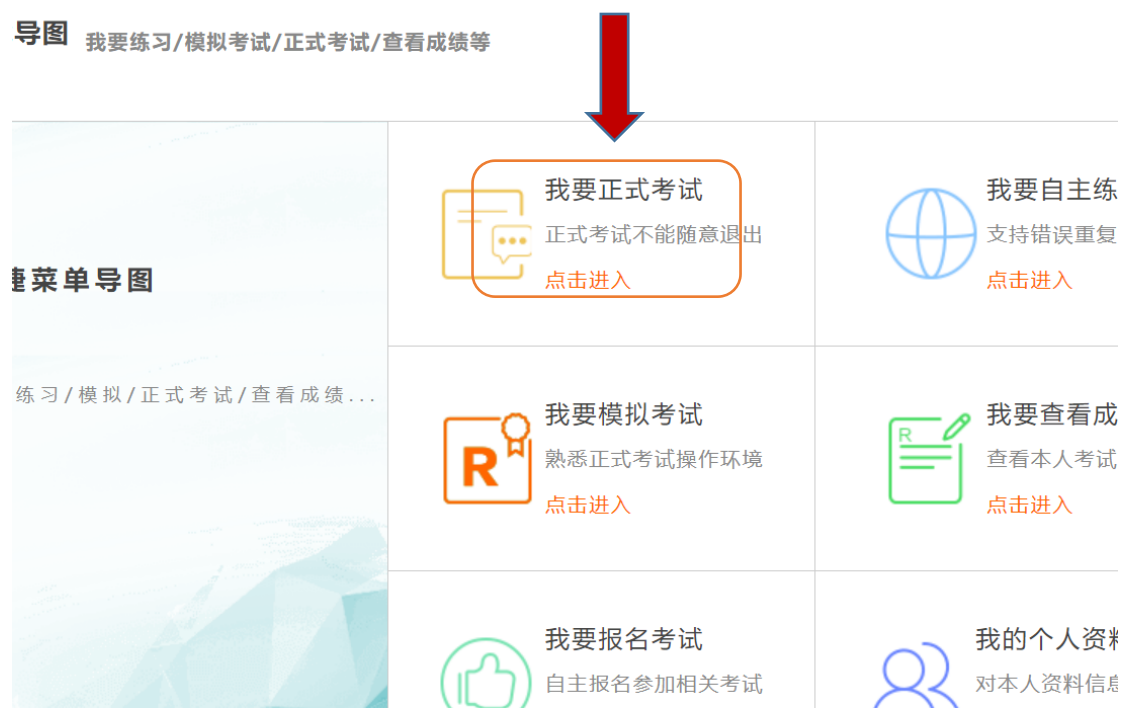1137x716 pixels.
Task: Click the 熟悉正式考试操作环境 description text
Action: point(653,459)
